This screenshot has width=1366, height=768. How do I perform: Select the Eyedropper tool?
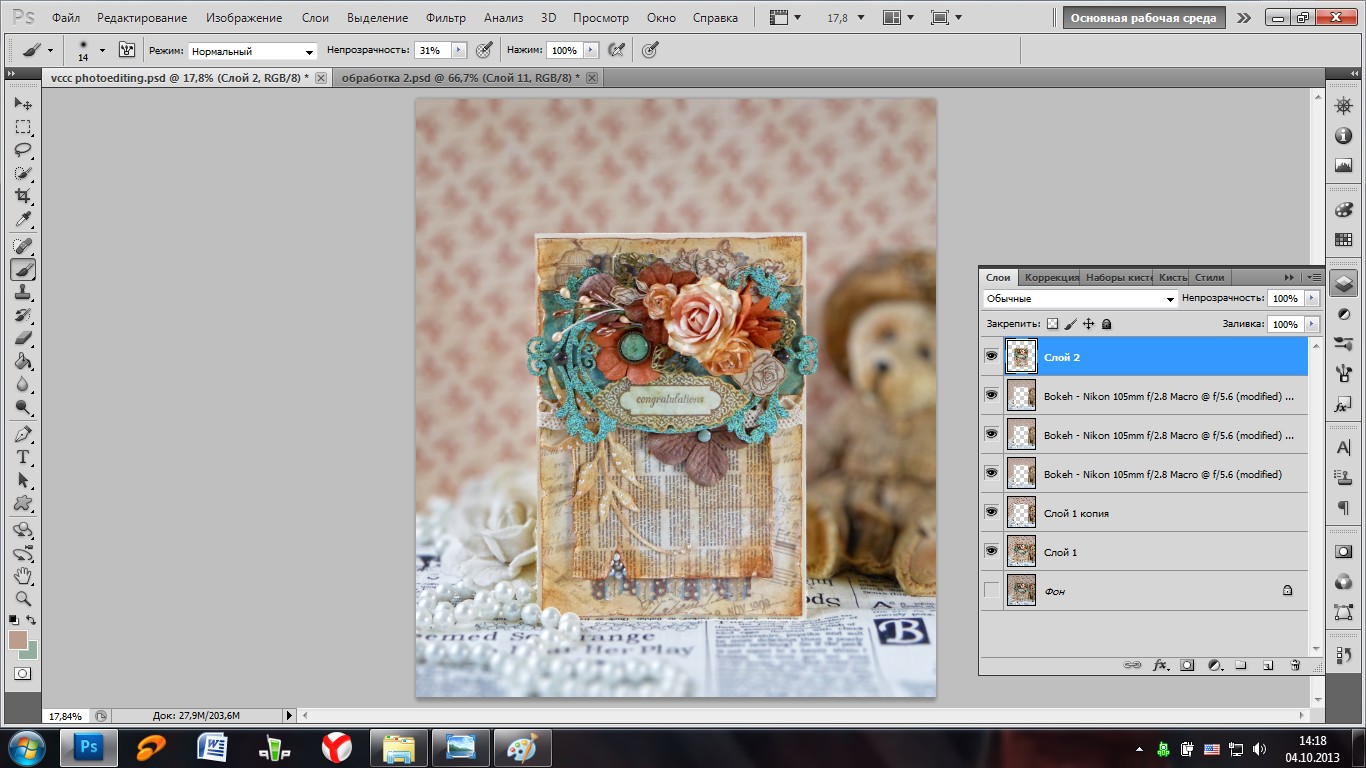22,219
